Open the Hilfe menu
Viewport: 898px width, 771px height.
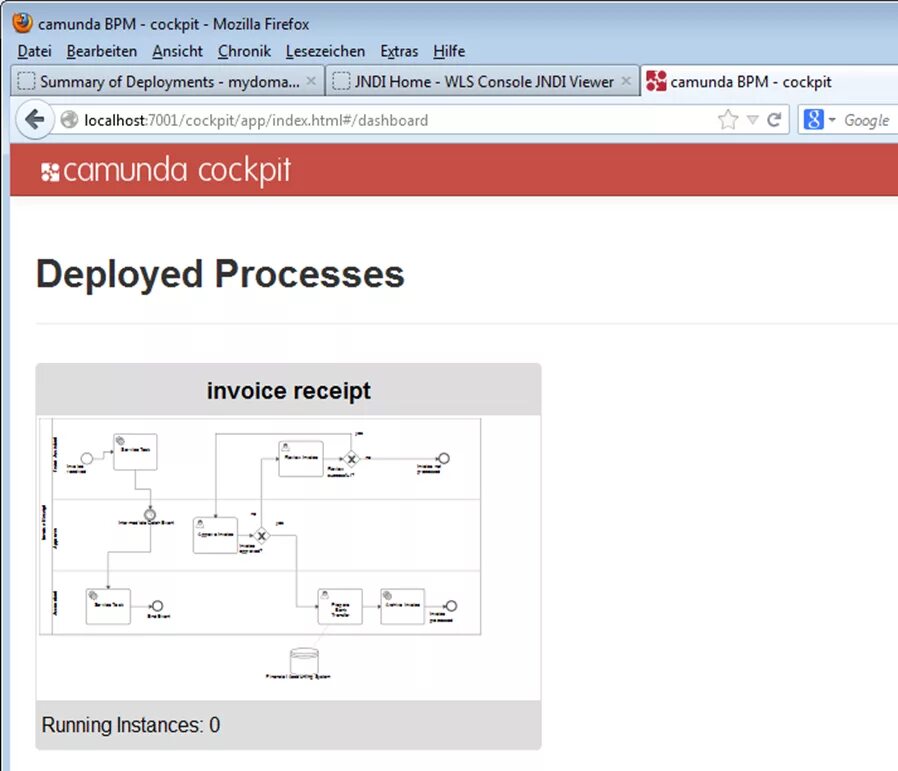point(448,51)
